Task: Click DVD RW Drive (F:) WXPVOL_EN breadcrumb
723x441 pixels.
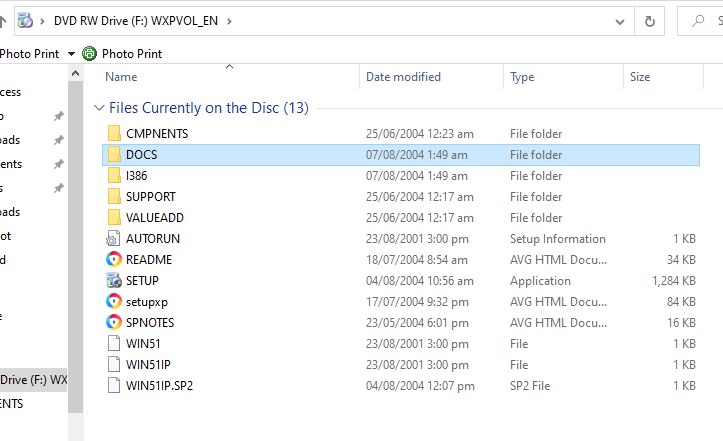Action: [x=136, y=21]
